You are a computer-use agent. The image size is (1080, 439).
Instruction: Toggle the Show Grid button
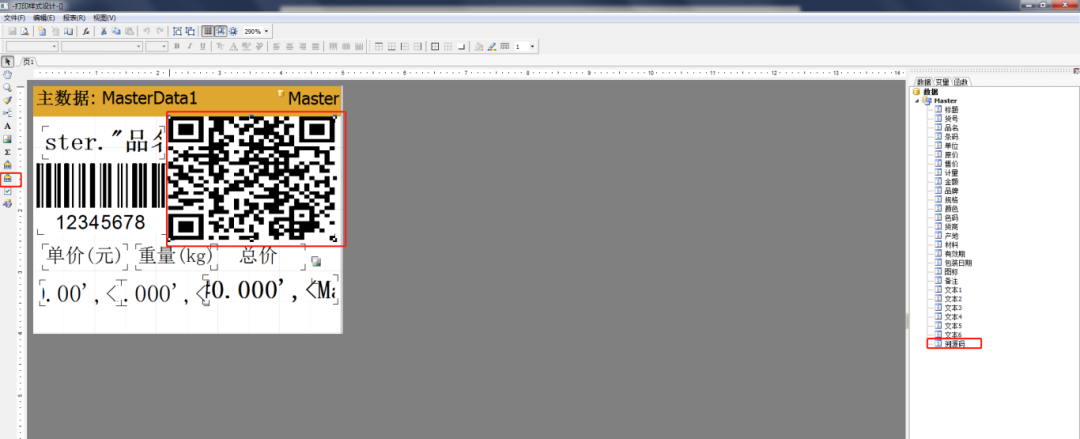click(x=207, y=32)
